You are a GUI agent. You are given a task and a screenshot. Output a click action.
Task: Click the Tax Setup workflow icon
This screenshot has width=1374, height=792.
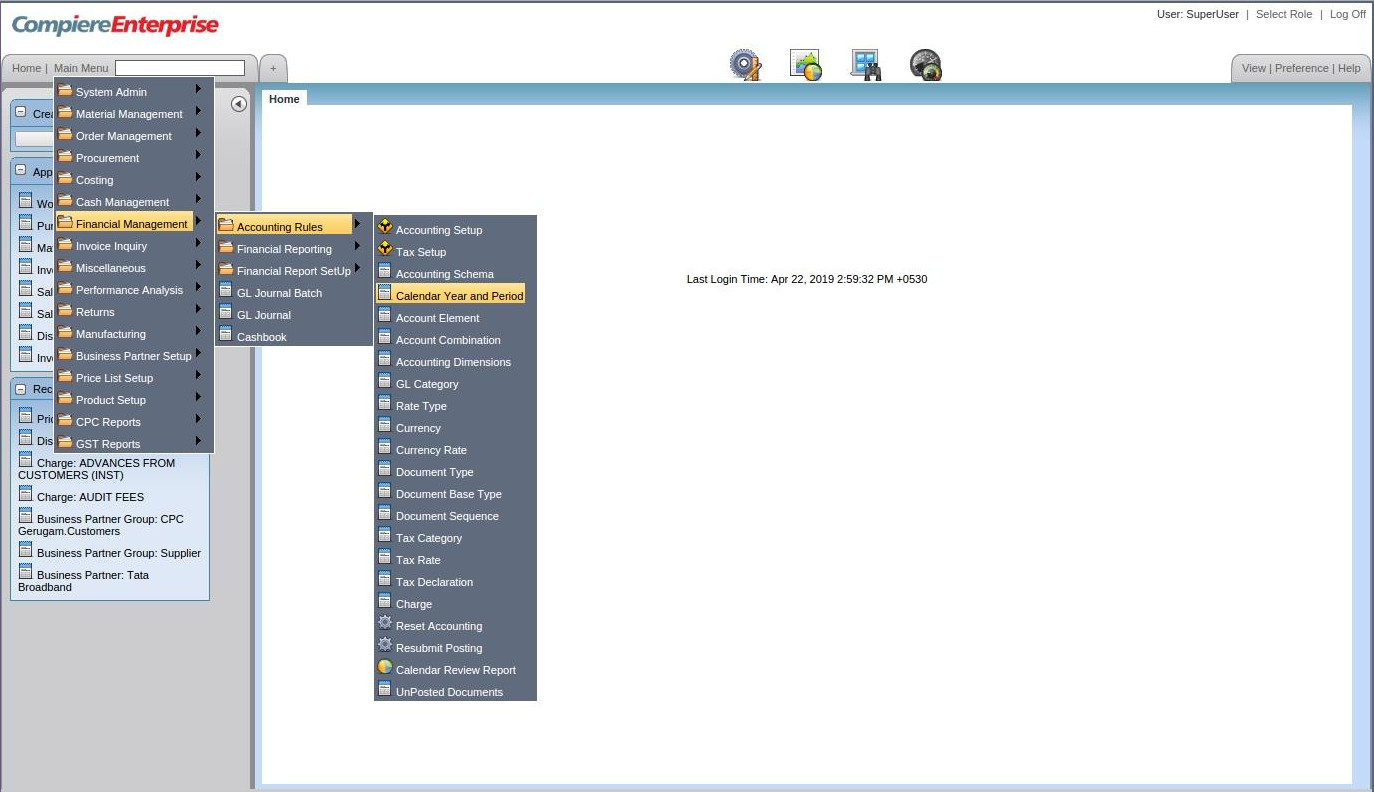385,250
